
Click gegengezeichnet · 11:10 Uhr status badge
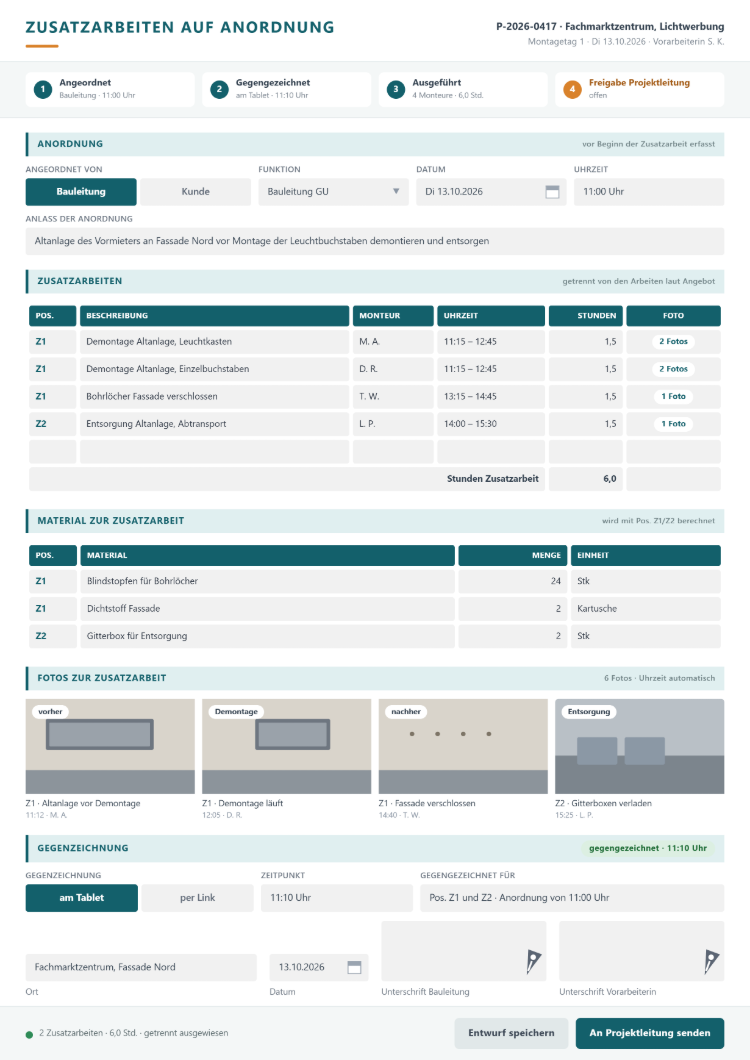(648, 848)
